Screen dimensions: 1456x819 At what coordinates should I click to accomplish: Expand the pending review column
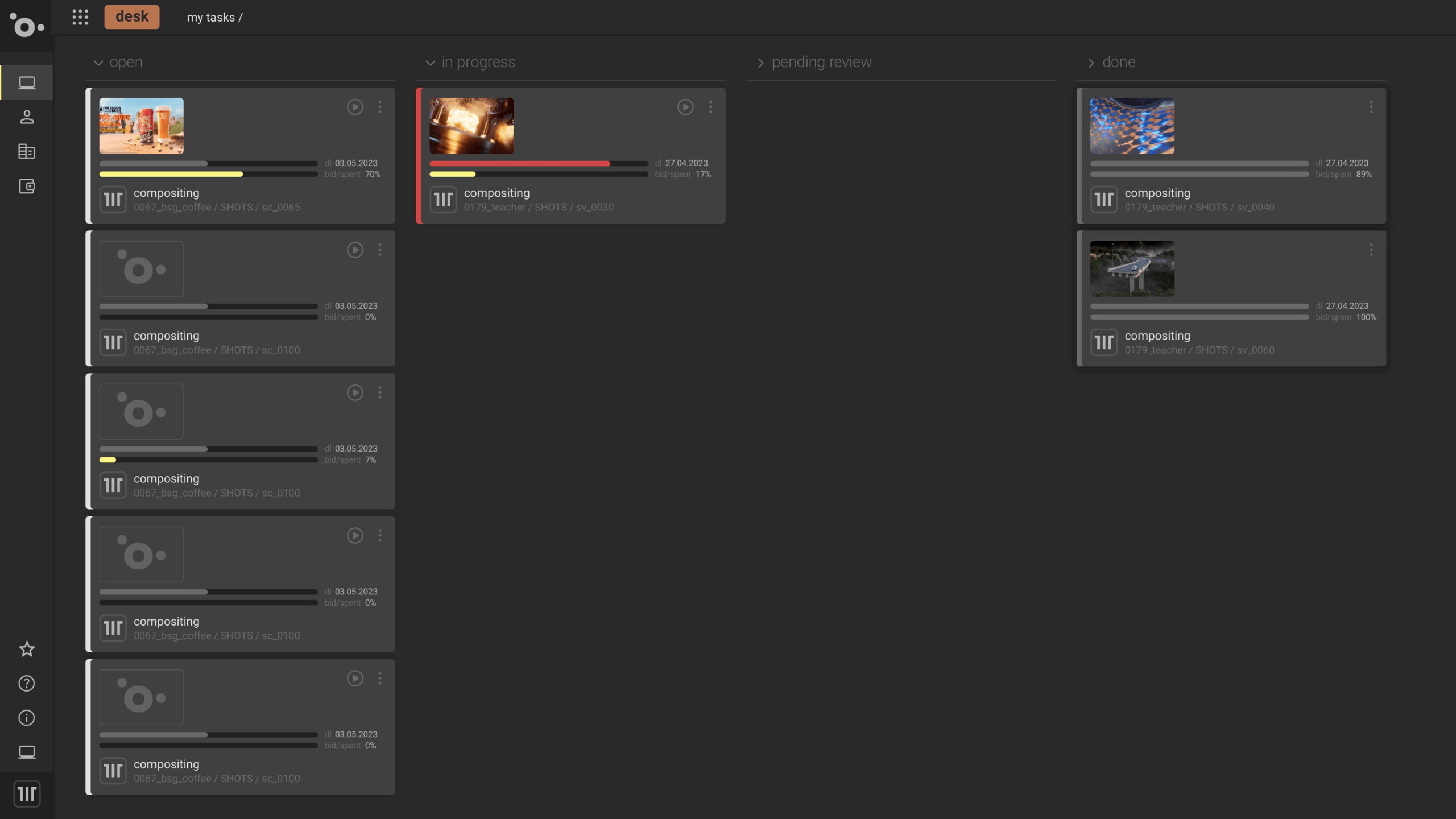pyautogui.click(x=760, y=63)
